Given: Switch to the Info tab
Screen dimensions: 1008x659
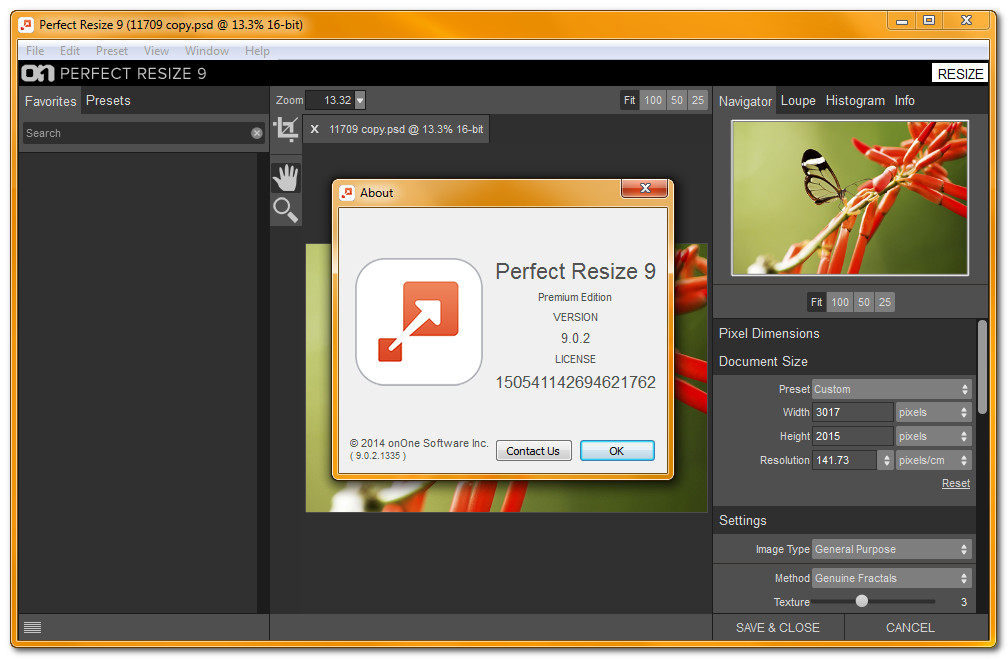Looking at the screenshot, I should (904, 100).
